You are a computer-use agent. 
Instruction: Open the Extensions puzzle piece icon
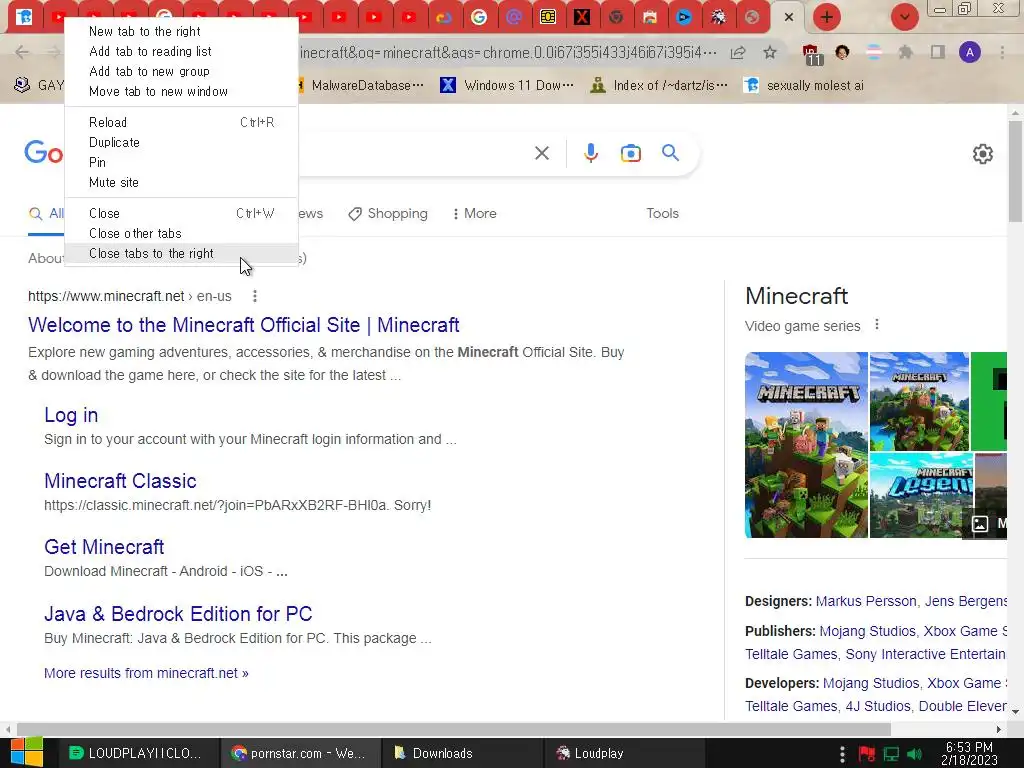905,52
